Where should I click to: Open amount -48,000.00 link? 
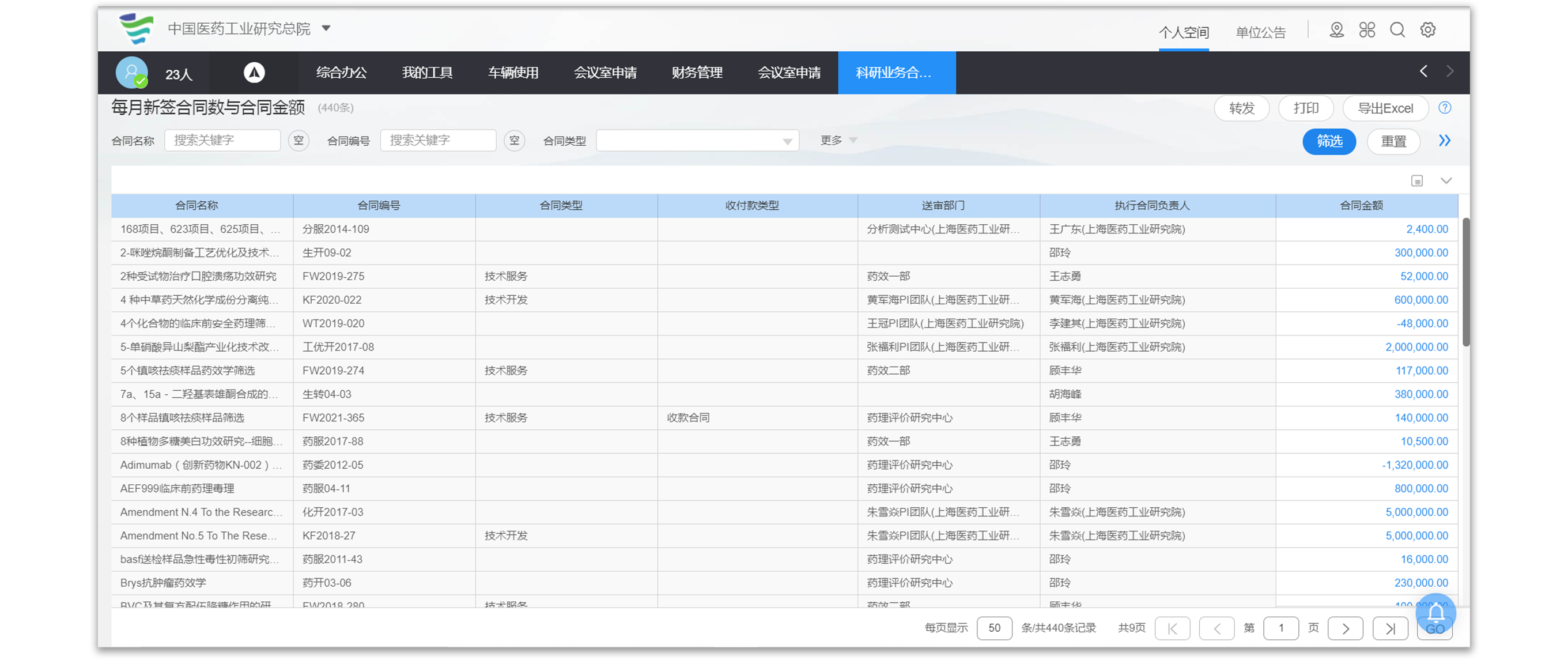pos(1423,324)
